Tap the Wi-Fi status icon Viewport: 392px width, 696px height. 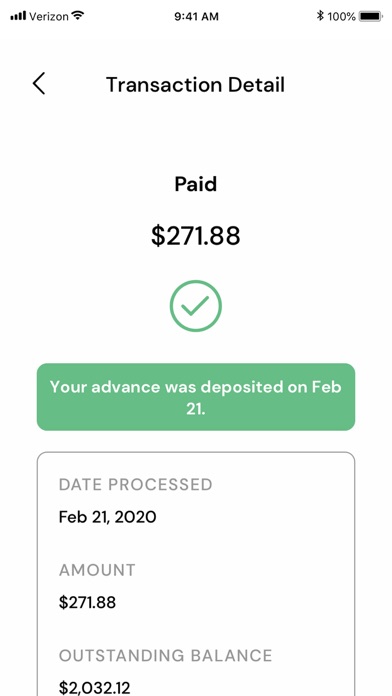click(78, 16)
